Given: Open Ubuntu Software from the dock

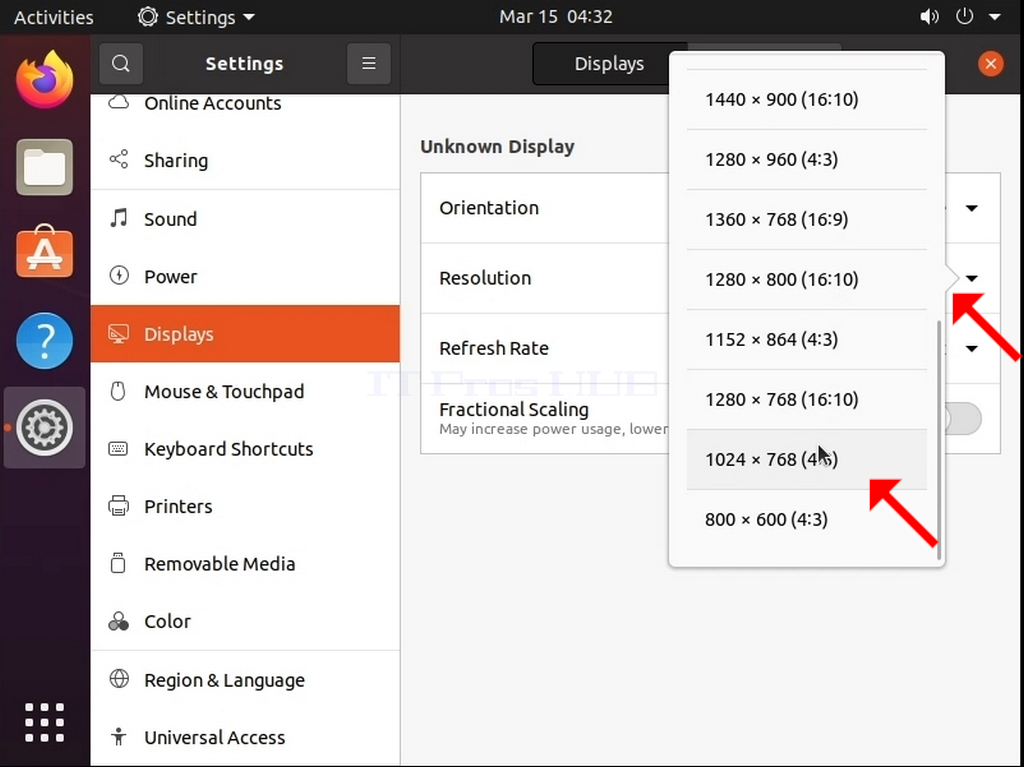Looking at the screenshot, I should coord(44,252).
